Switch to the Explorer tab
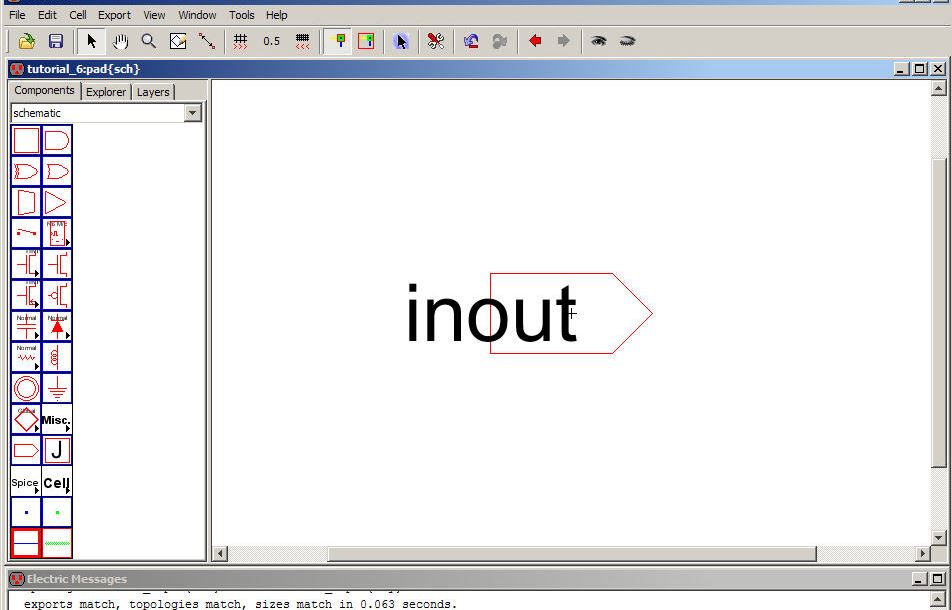The image size is (952, 610). click(x=106, y=92)
